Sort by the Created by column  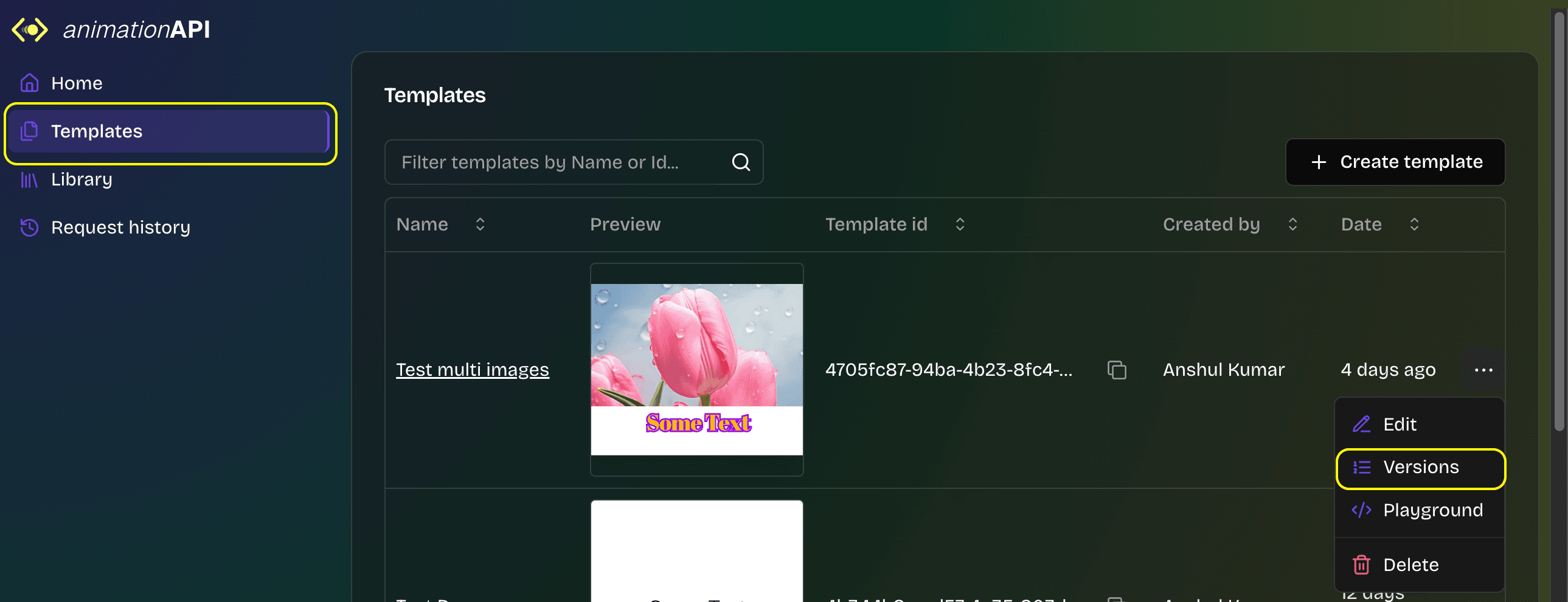click(1293, 224)
